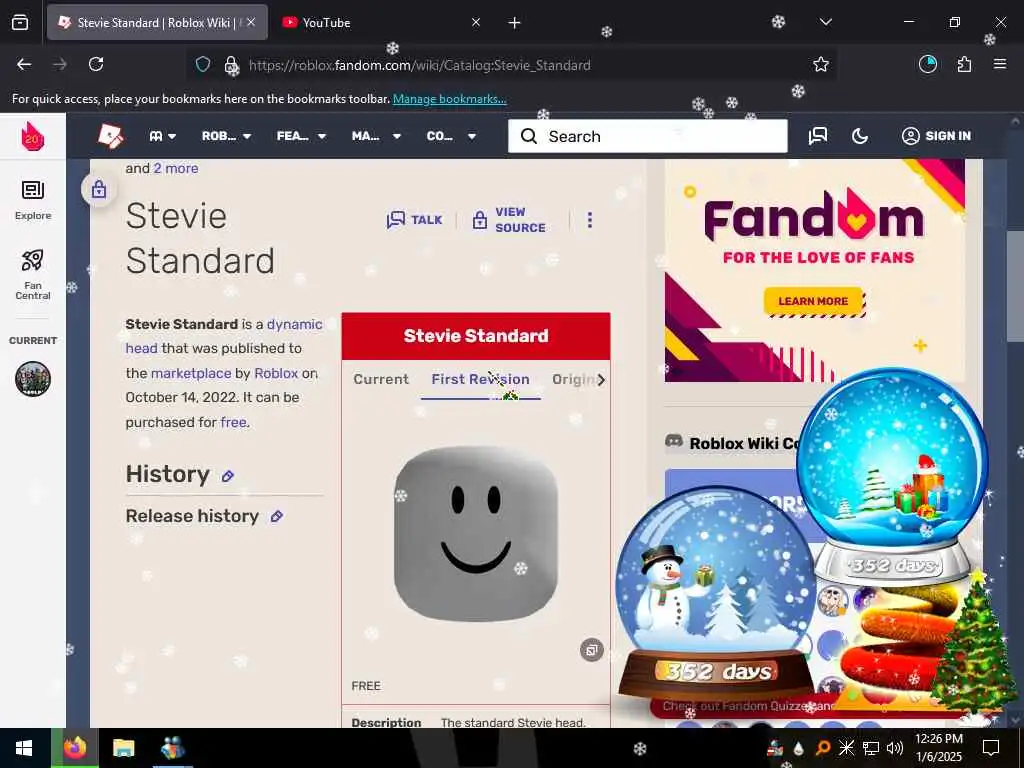Open the Explore sidebar section
Screen dimensions: 1024x768
point(33,200)
